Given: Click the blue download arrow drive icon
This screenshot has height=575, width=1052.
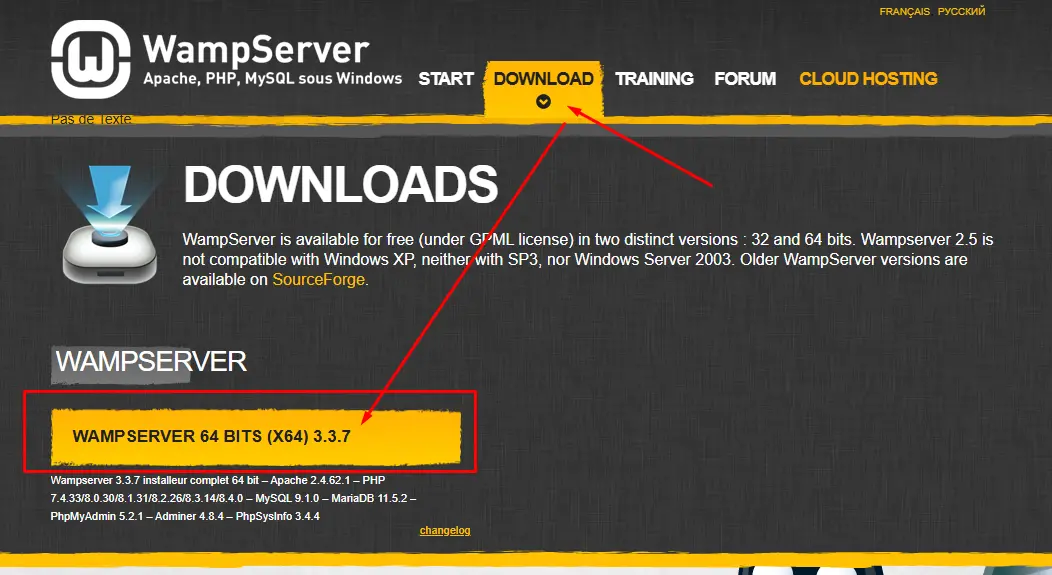Looking at the screenshot, I should coord(109,225).
